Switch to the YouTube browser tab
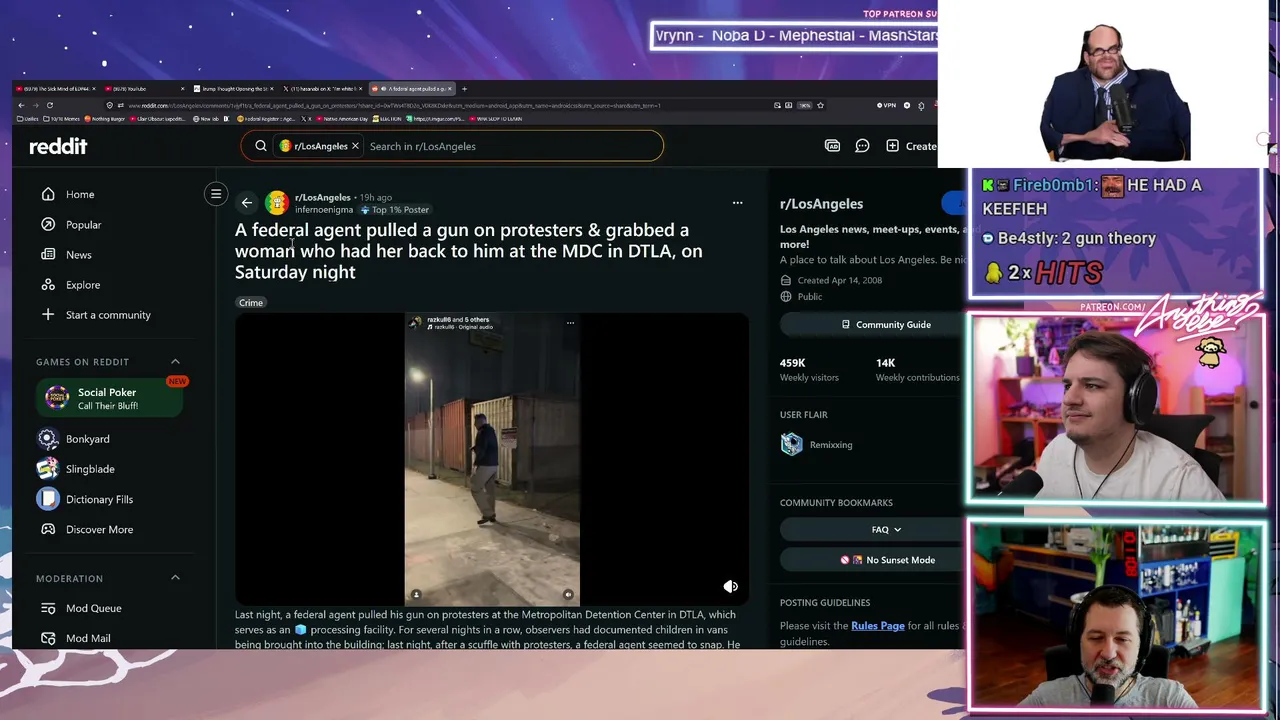The width and height of the screenshot is (1280, 720). click(x=142, y=89)
